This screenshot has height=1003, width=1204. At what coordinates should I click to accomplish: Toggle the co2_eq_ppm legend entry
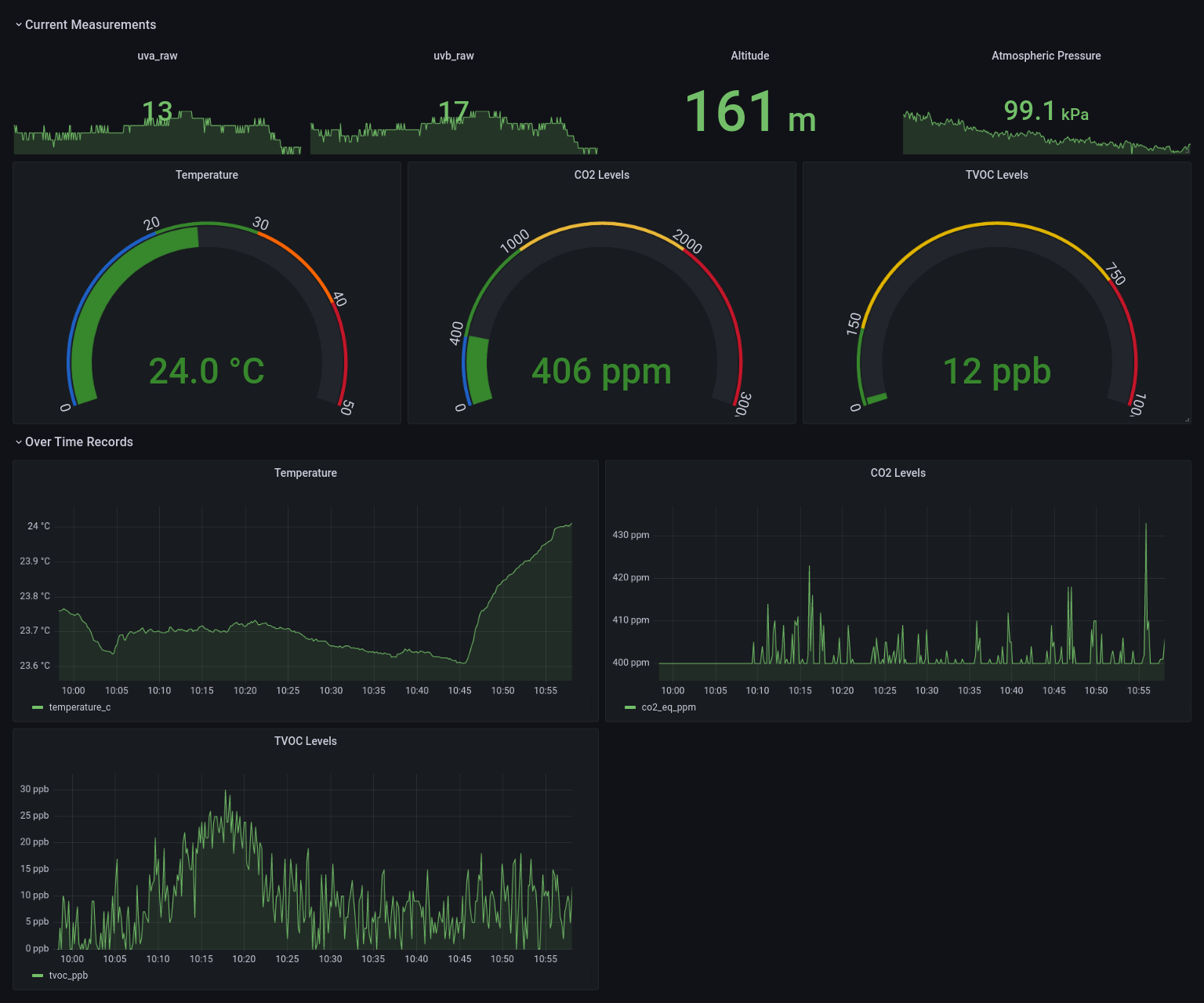tap(669, 707)
